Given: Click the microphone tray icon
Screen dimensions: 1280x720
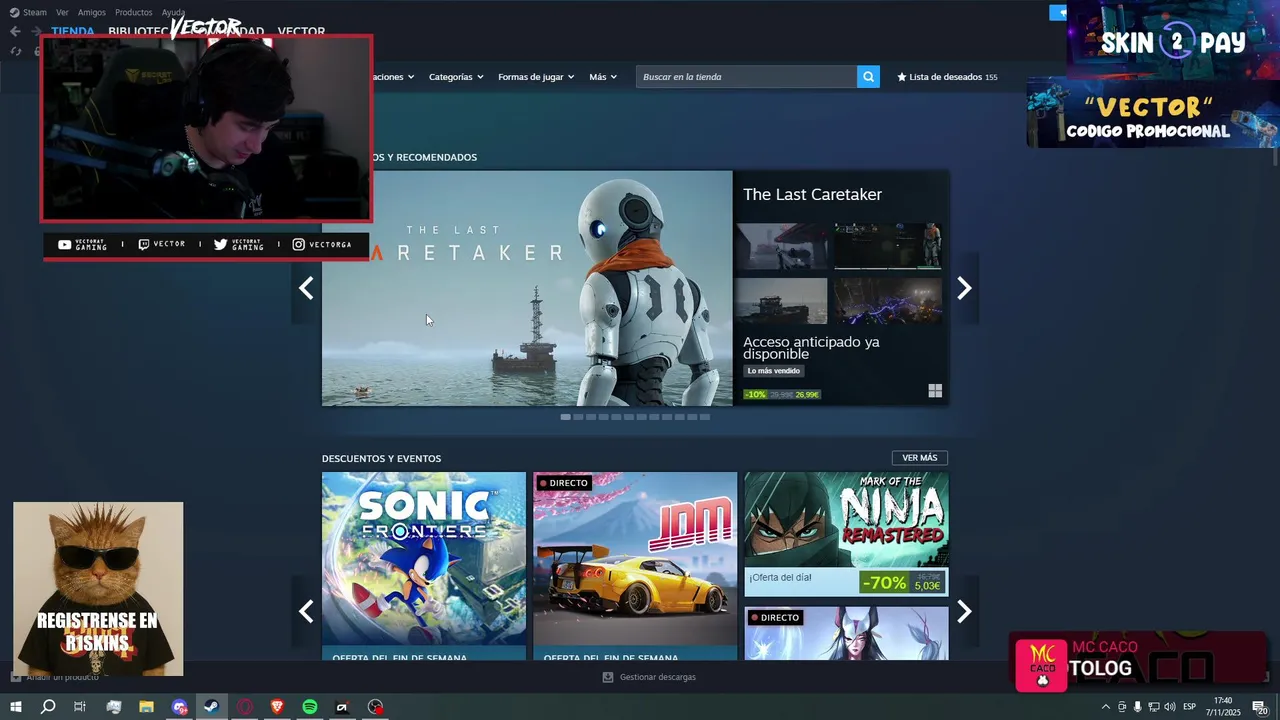Looking at the screenshot, I should point(1137,707).
